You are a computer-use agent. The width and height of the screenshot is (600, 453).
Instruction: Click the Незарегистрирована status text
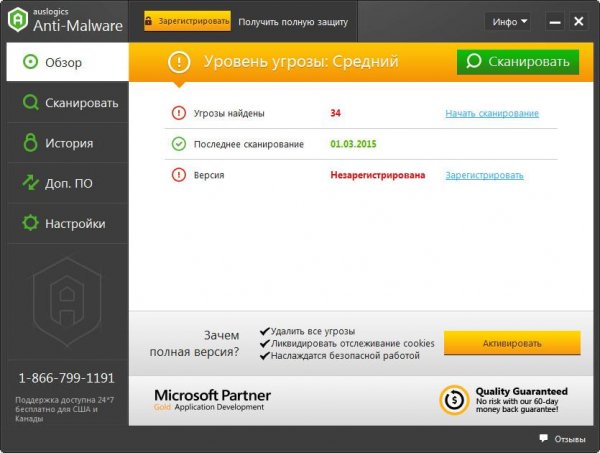coord(378,175)
